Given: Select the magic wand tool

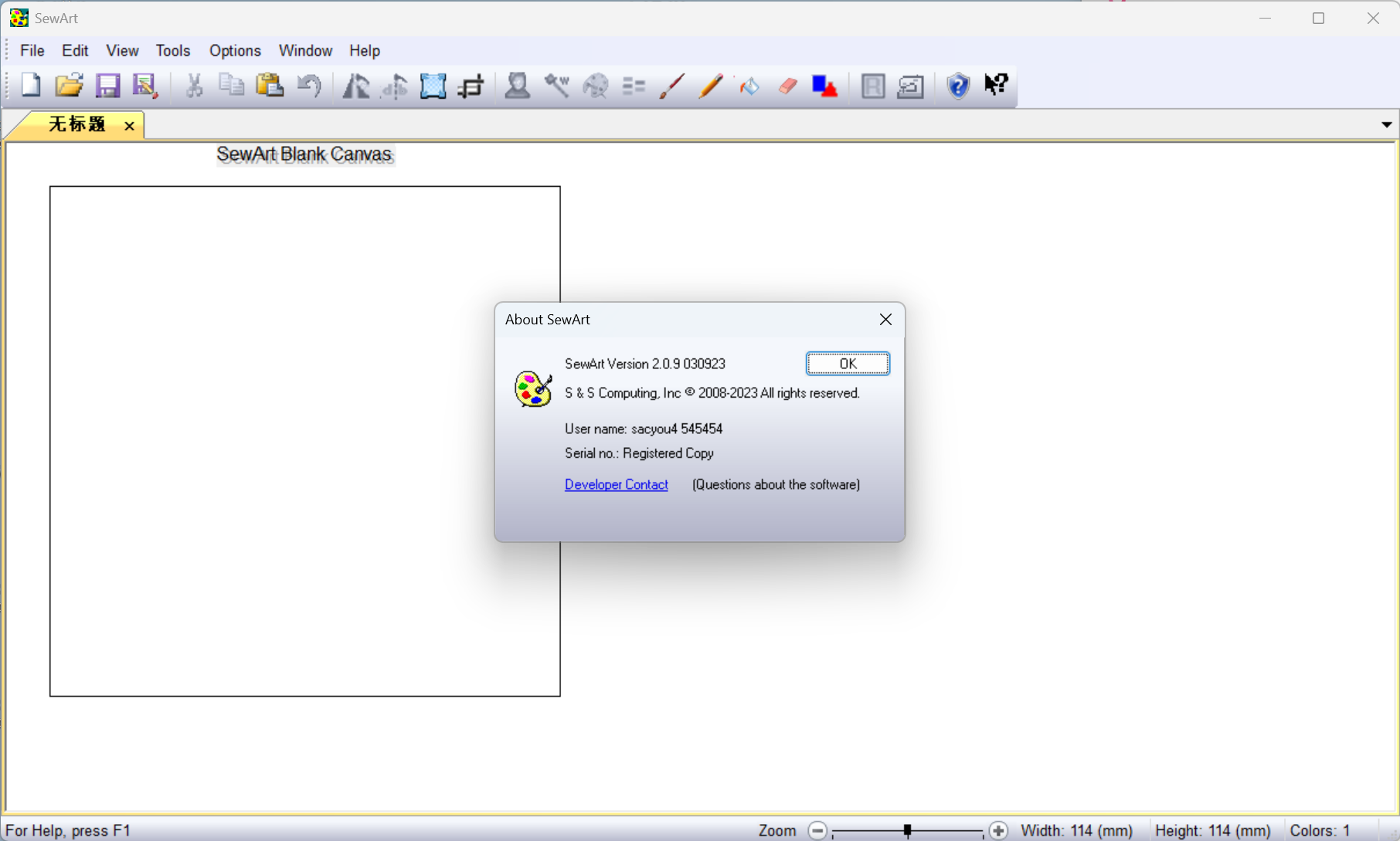Looking at the screenshot, I should pos(556,85).
